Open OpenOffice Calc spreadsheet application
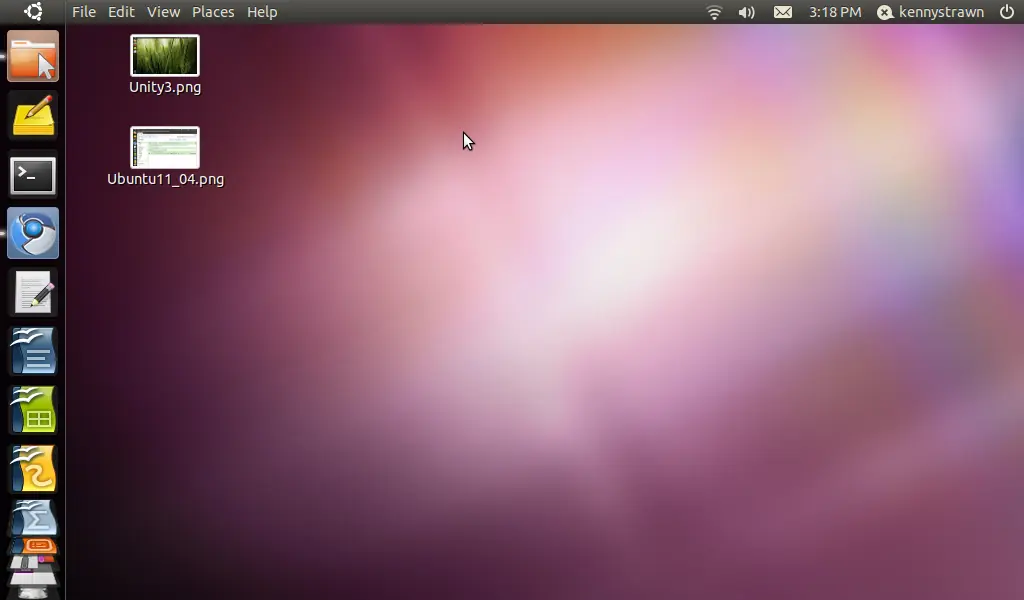Viewport: 1024px width, 600px height. point(33,408)
